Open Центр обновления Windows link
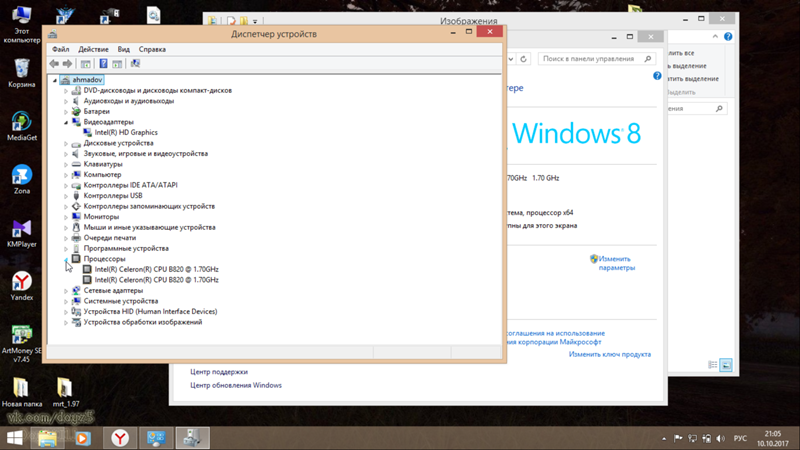The width and height of the screenshot is (800, 450). click(x=236, y=385)
